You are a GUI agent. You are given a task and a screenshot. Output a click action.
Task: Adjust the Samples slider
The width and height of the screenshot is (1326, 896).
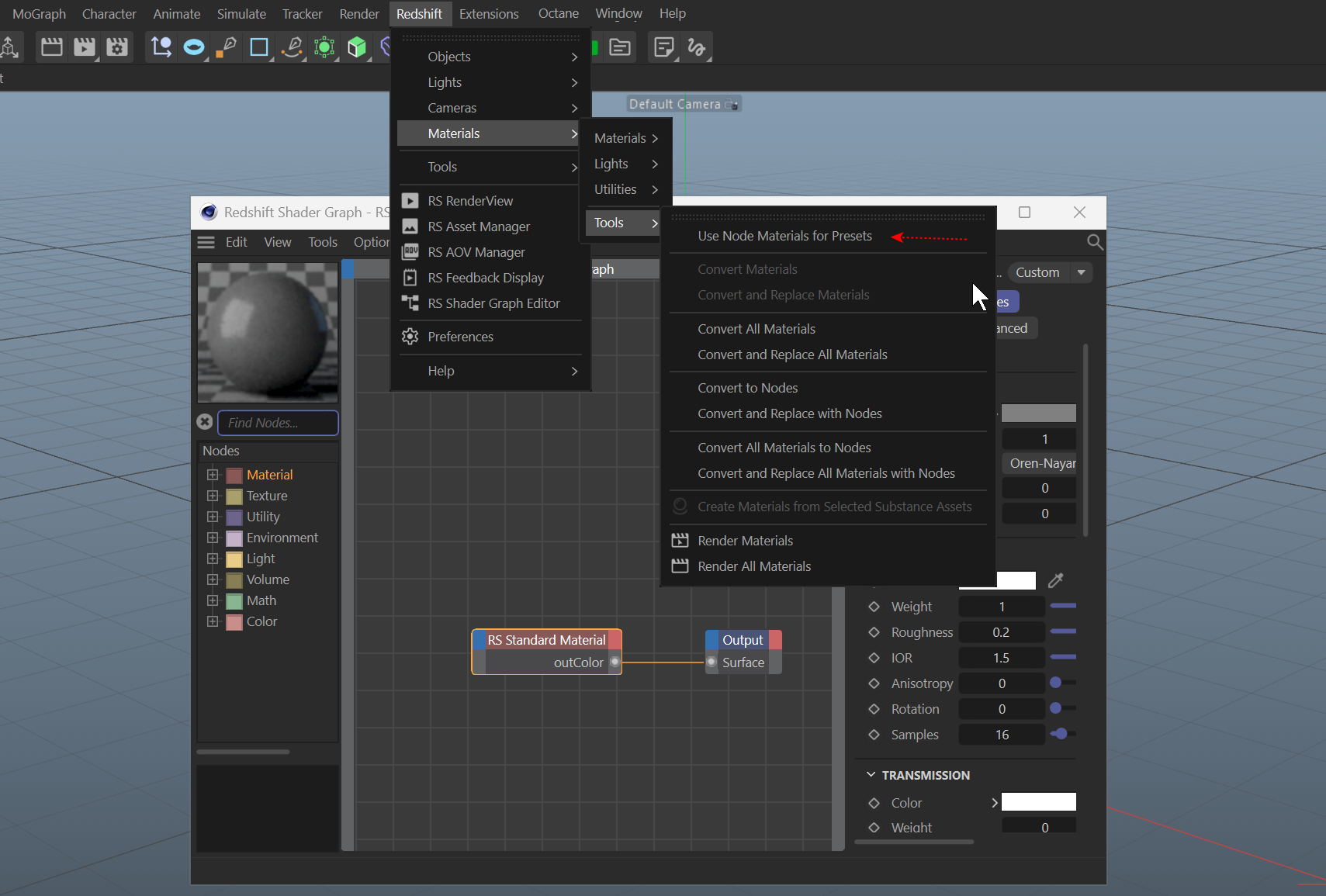click(x=1063, y=734)
